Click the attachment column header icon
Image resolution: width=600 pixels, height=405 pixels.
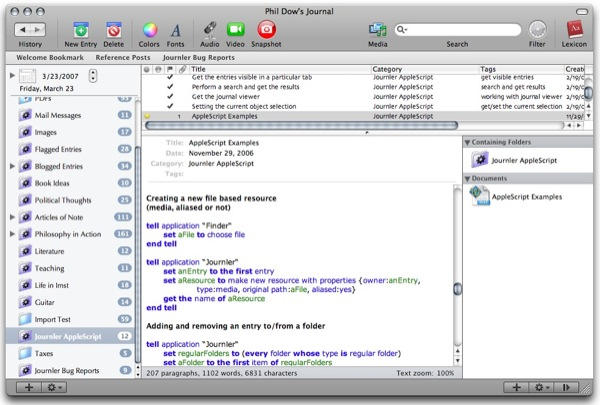point(183,69)
